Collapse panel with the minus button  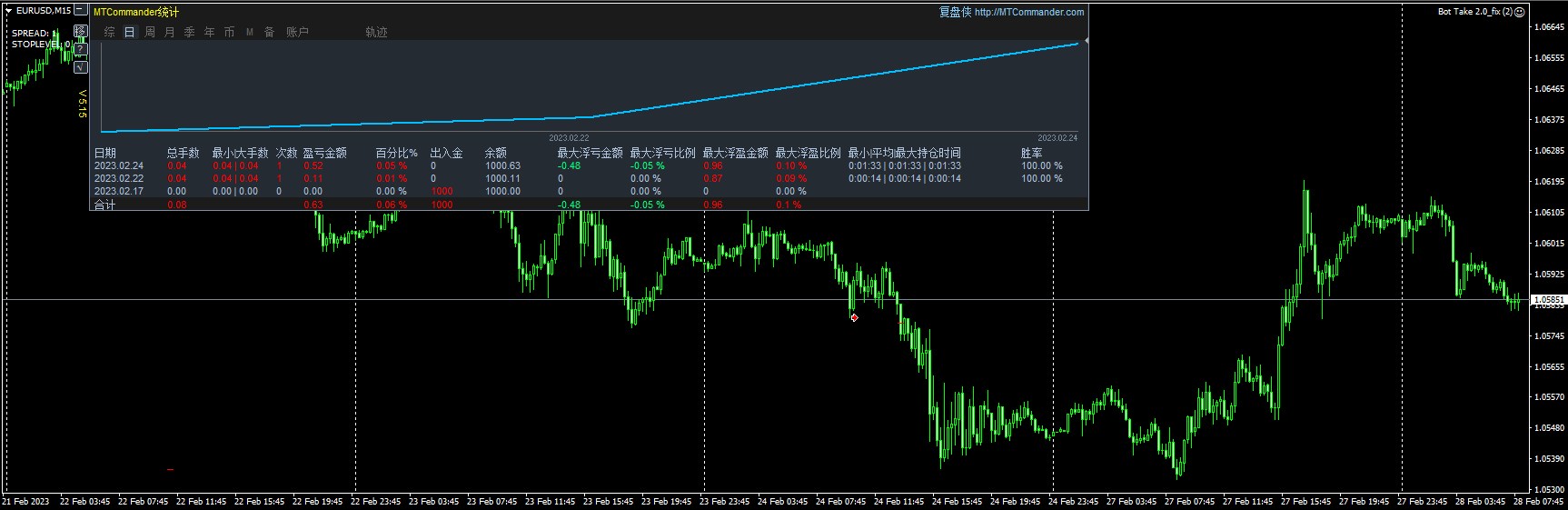point(80,10)
